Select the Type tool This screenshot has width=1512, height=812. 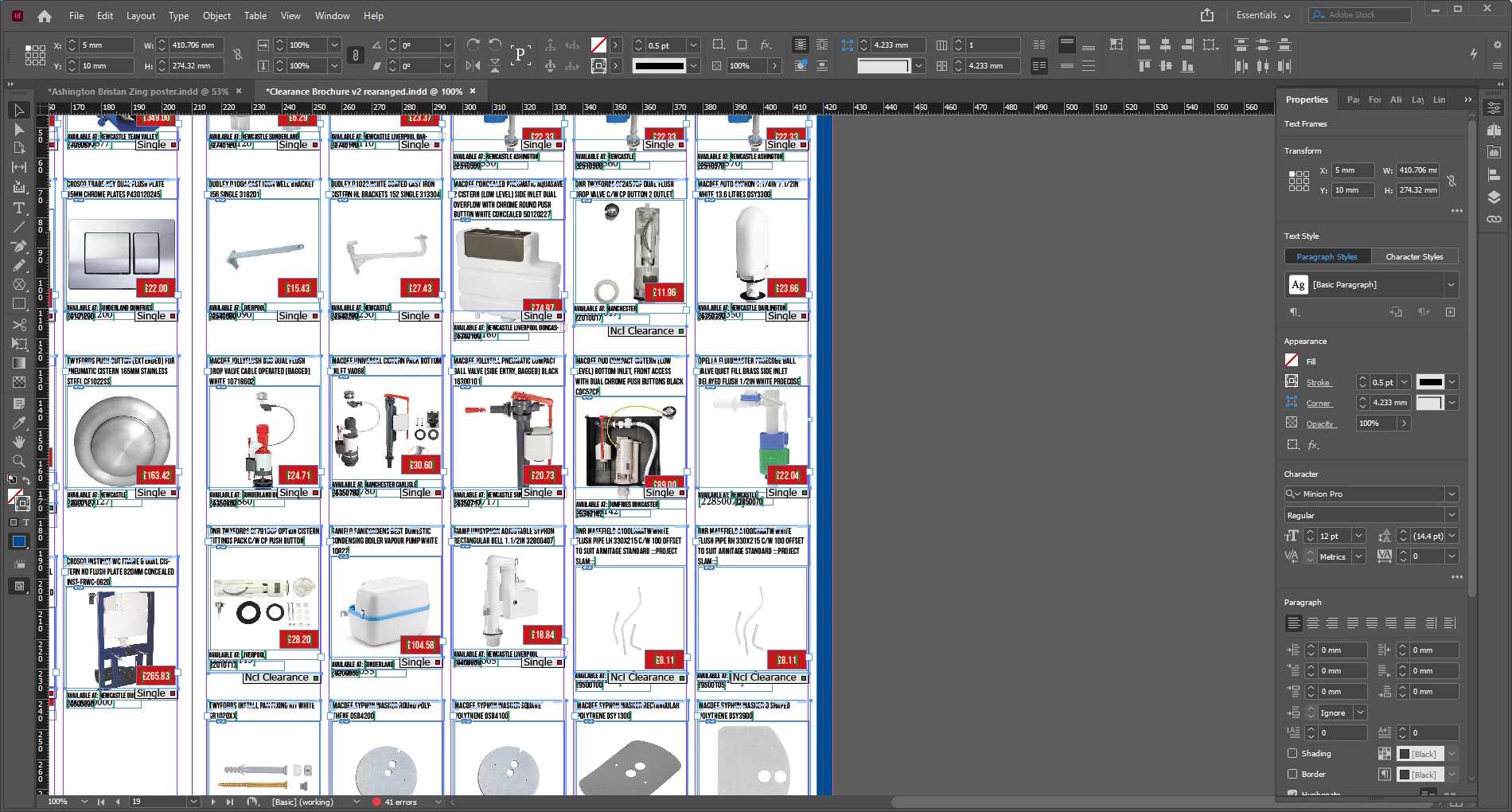(19, 208)
